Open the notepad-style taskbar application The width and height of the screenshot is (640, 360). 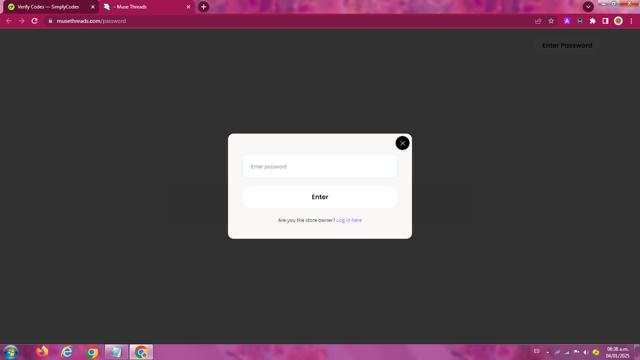coord(116,352)
